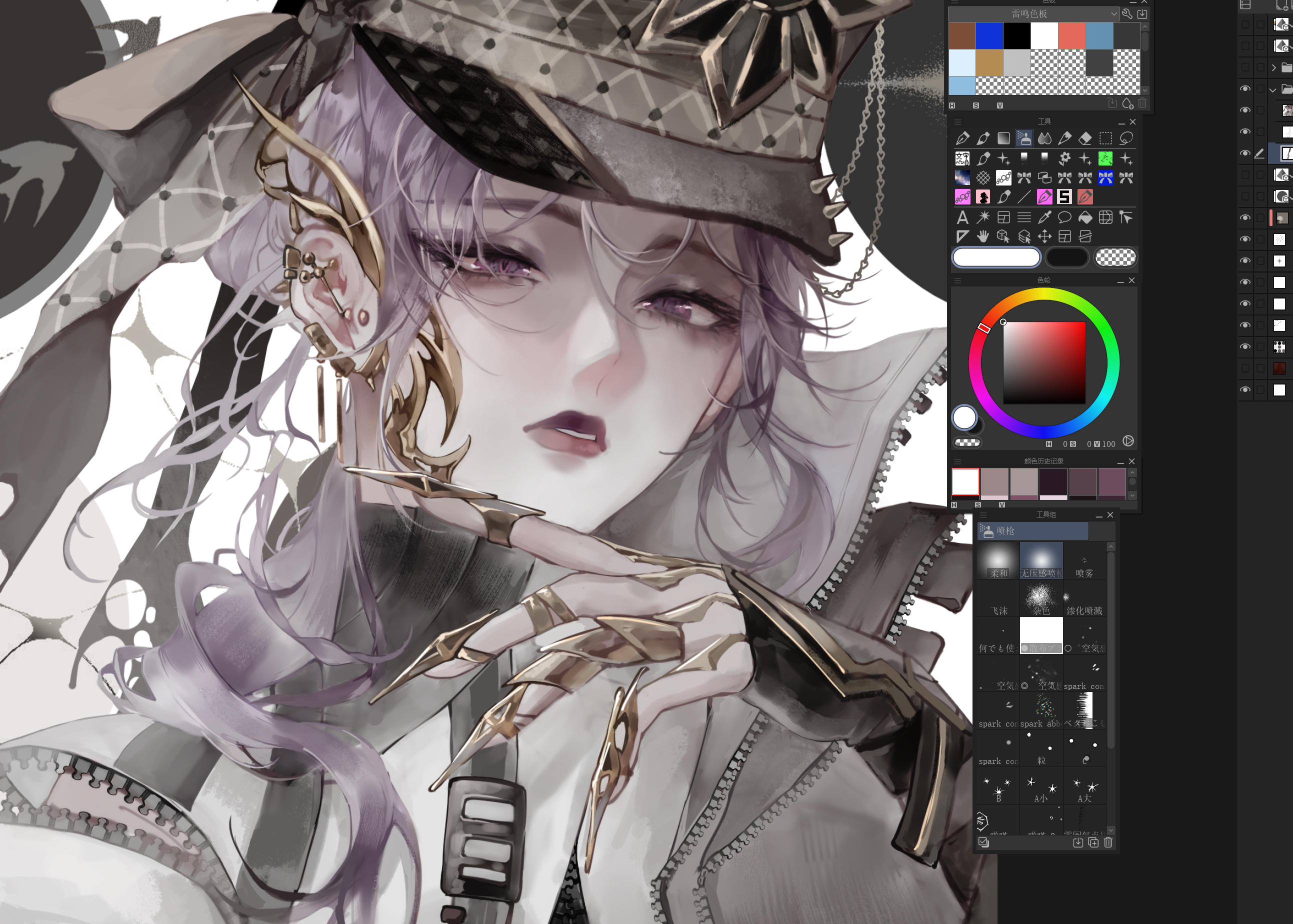Select the Text (A) tool
Screen dimensions: 1293x924
coord(962,217)
